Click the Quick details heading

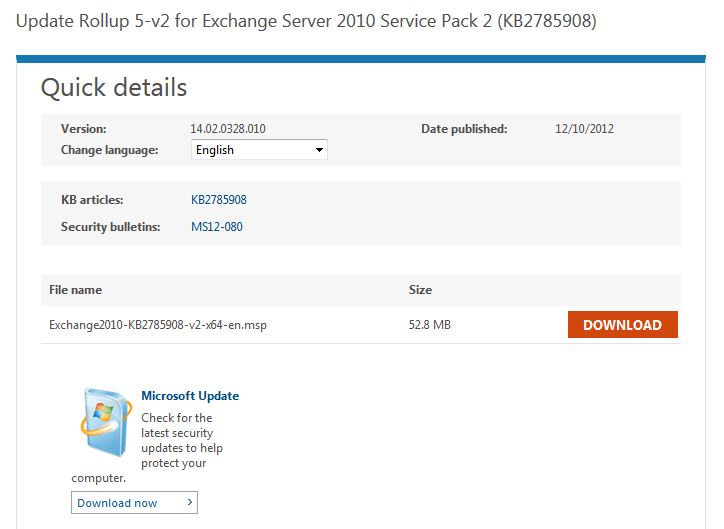(x=114, y=87)
